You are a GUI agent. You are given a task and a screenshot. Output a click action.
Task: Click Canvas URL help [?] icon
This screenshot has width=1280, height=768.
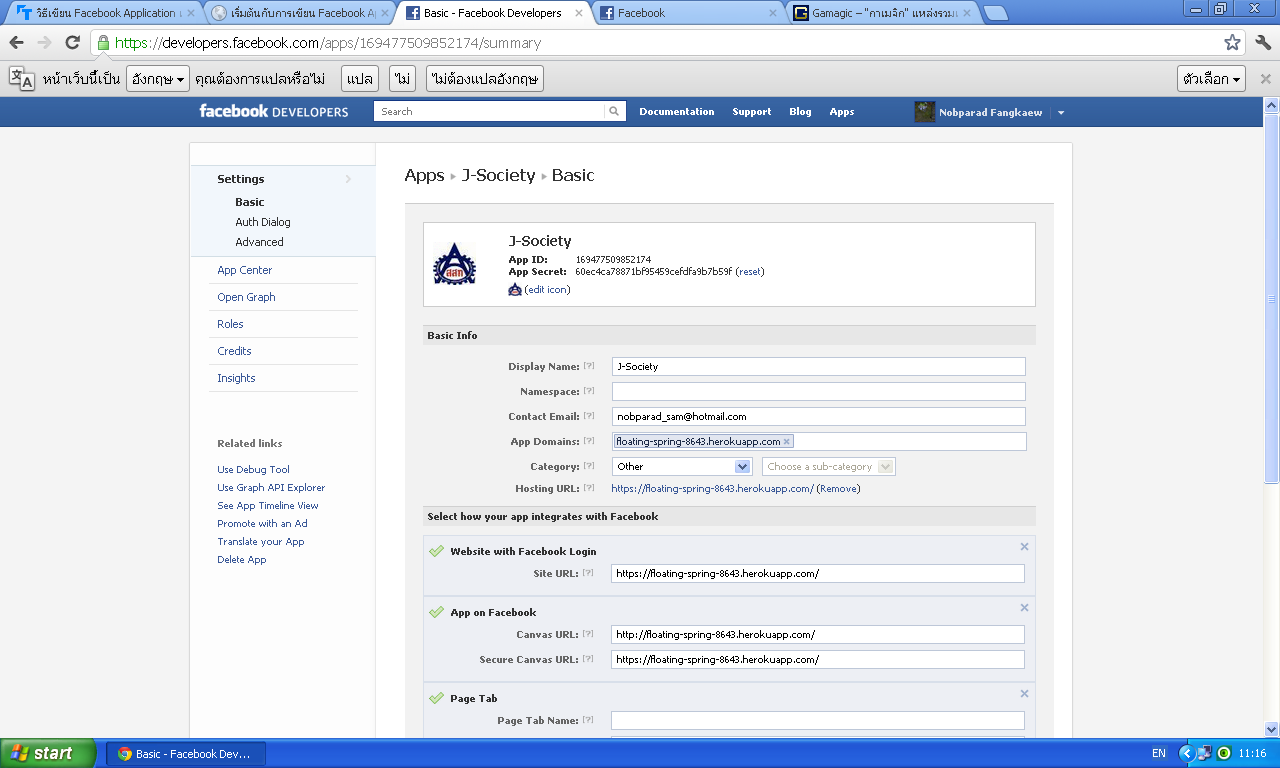(x=589, y=634)
